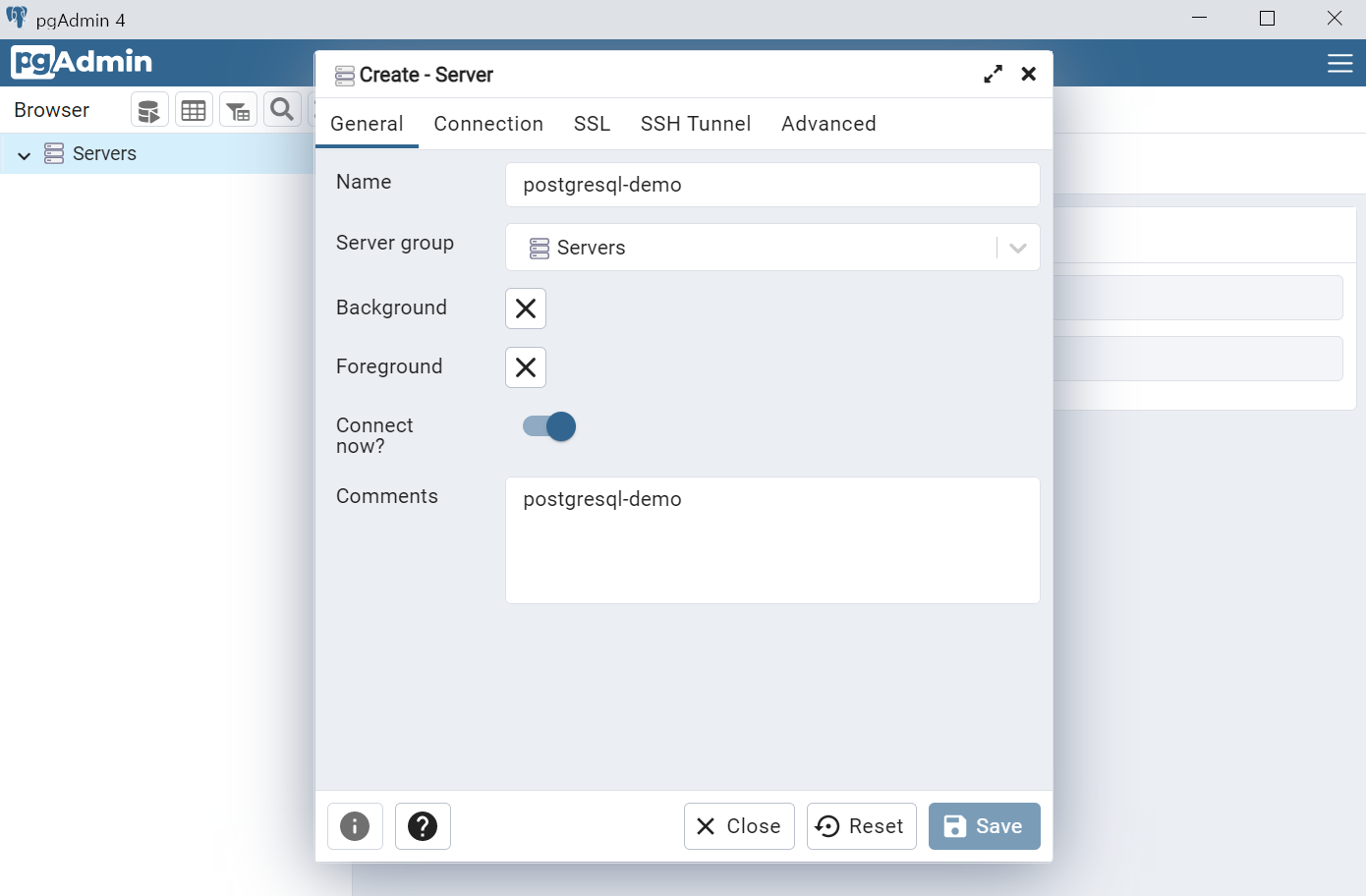Click the View Data table icon
The height and width of the screenshot is (896, 1366).
tap(194, 110)
